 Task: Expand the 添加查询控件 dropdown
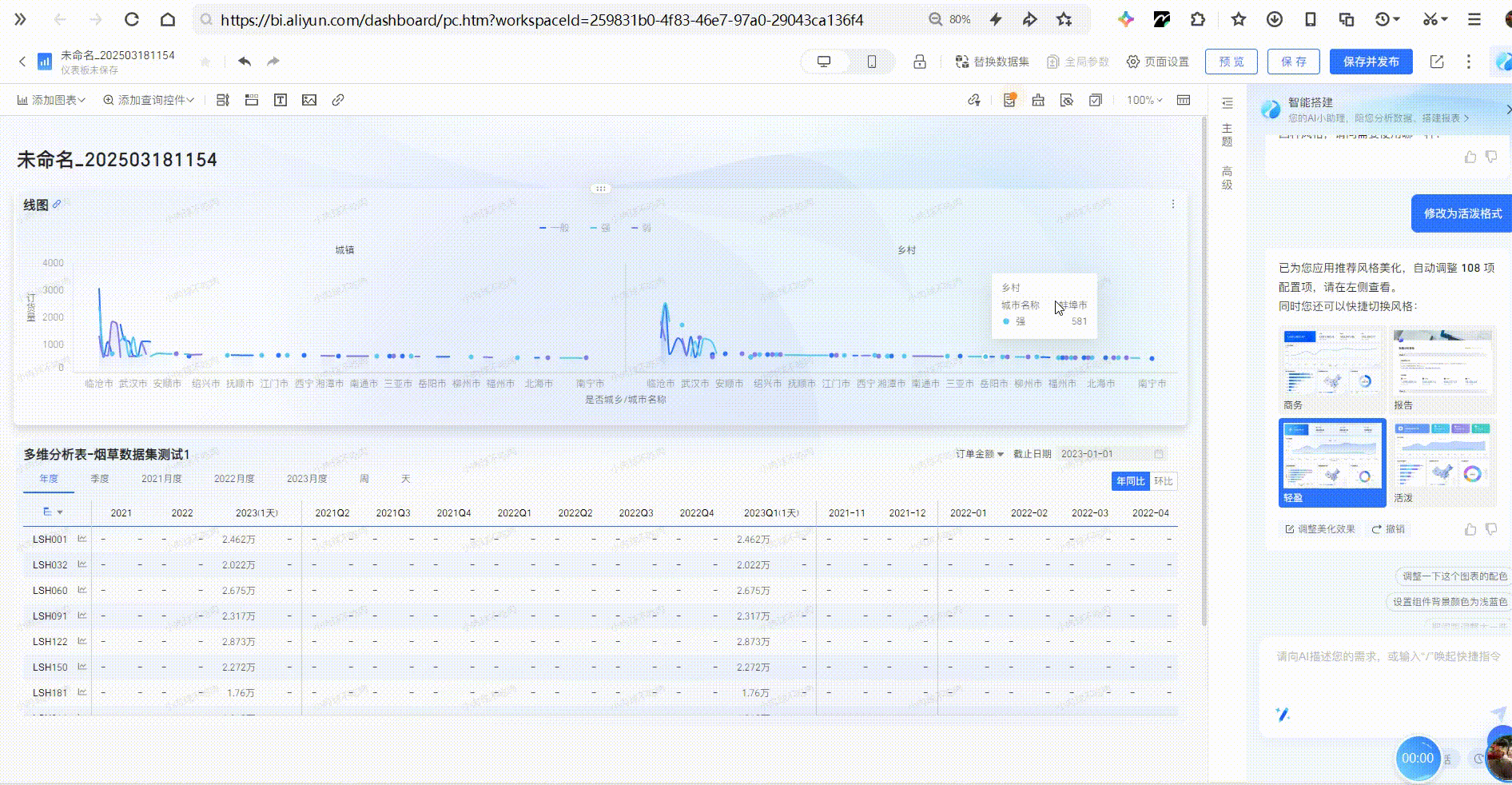[x=149, y=100]
